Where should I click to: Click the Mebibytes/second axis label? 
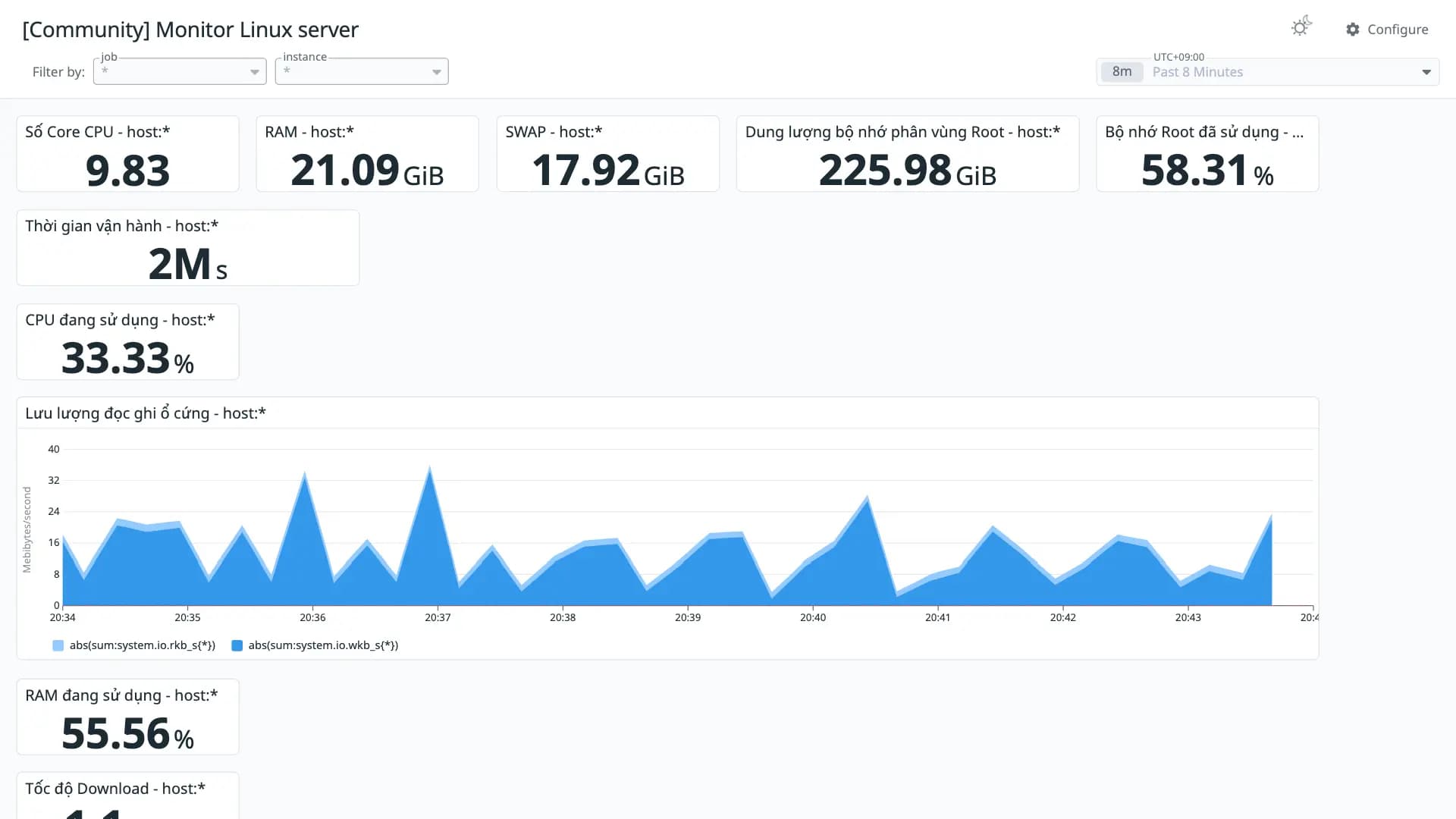(27, 529)
